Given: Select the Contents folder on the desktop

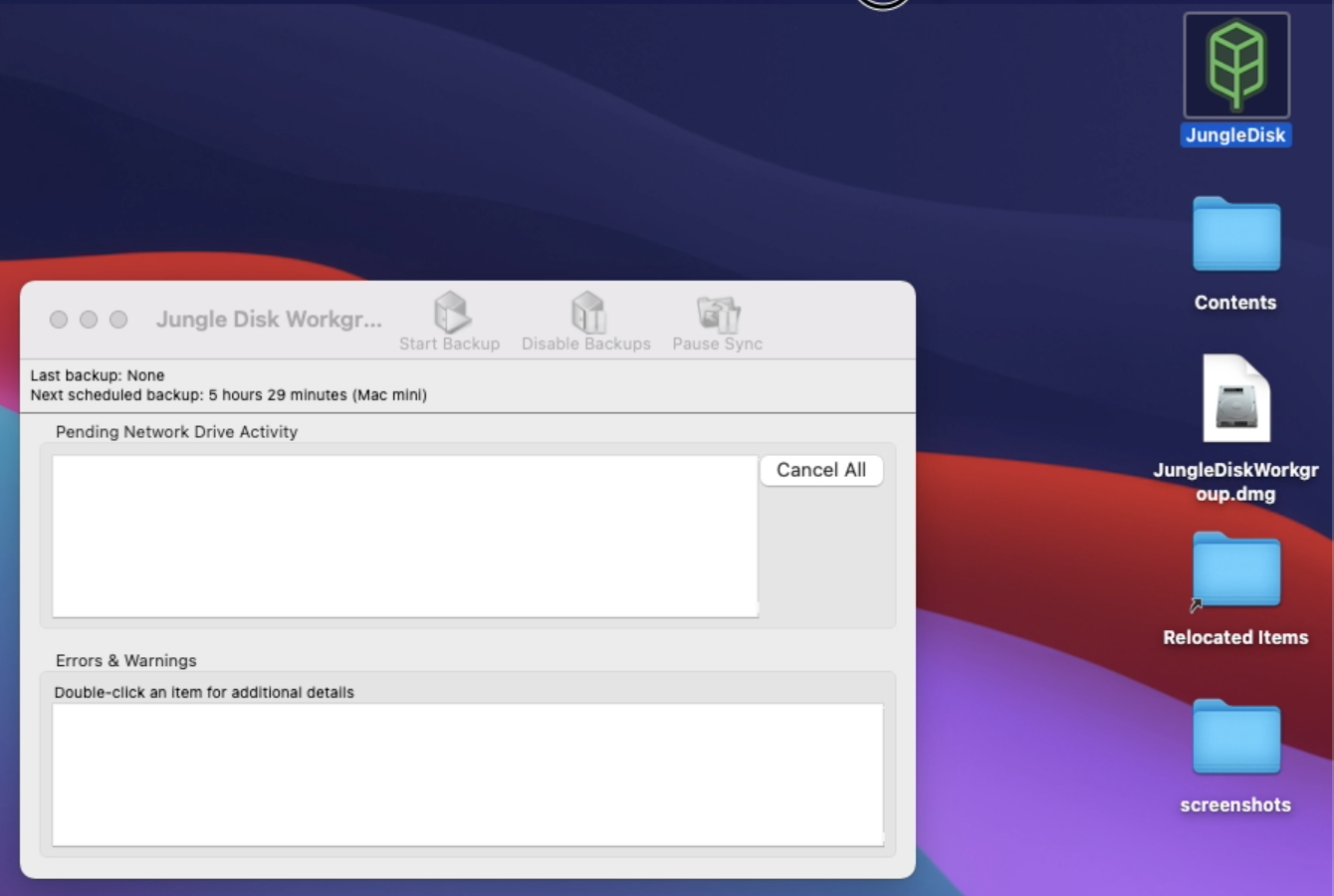Looking at the screenshot, I should click(1236, 235).
